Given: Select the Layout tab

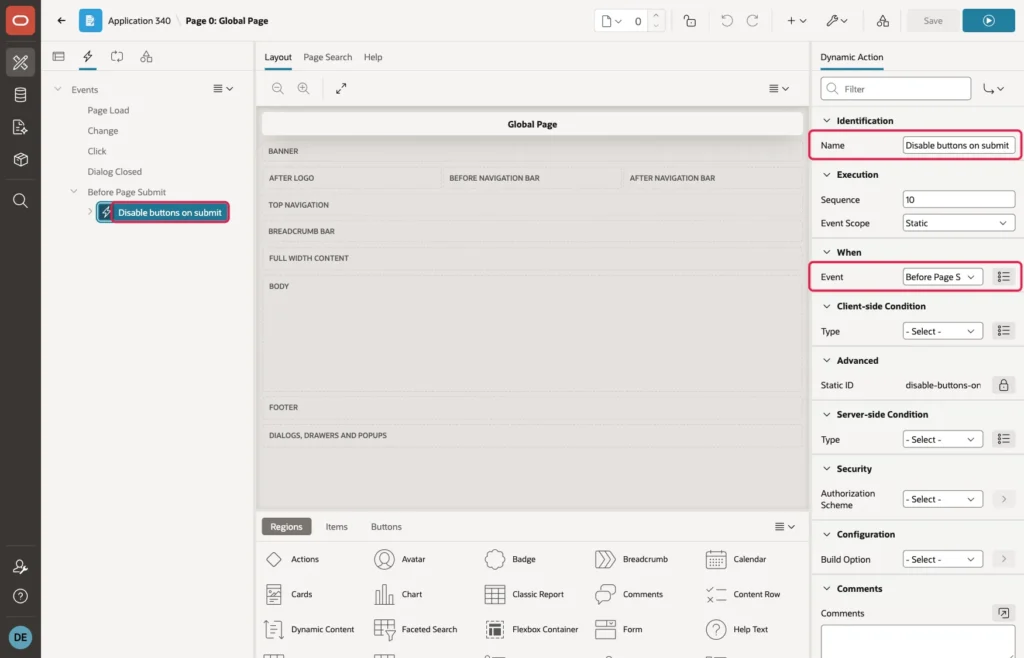Looking at the screenshot, I should (x=278, y=57).
